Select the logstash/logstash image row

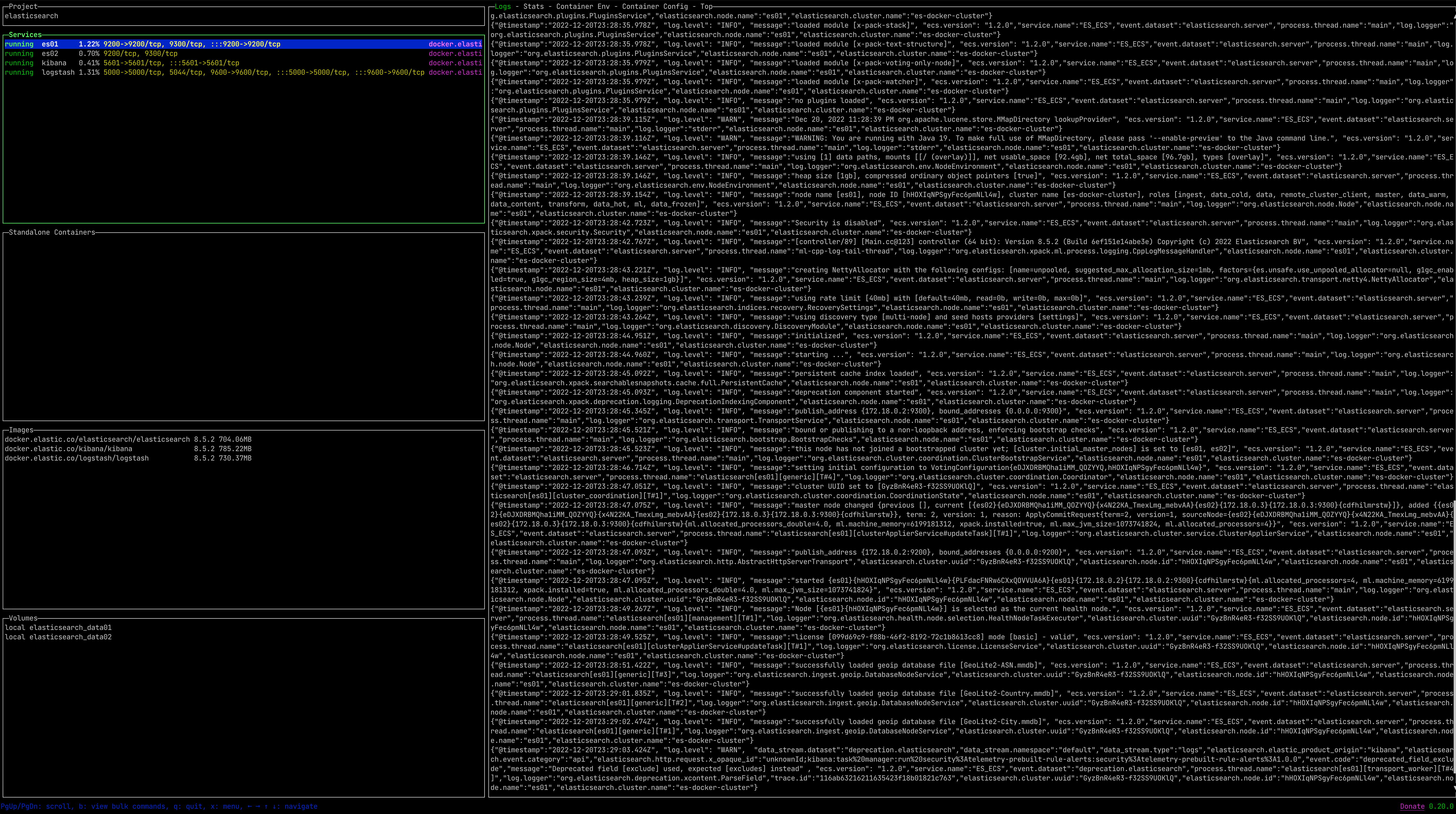tap(128, 458)
